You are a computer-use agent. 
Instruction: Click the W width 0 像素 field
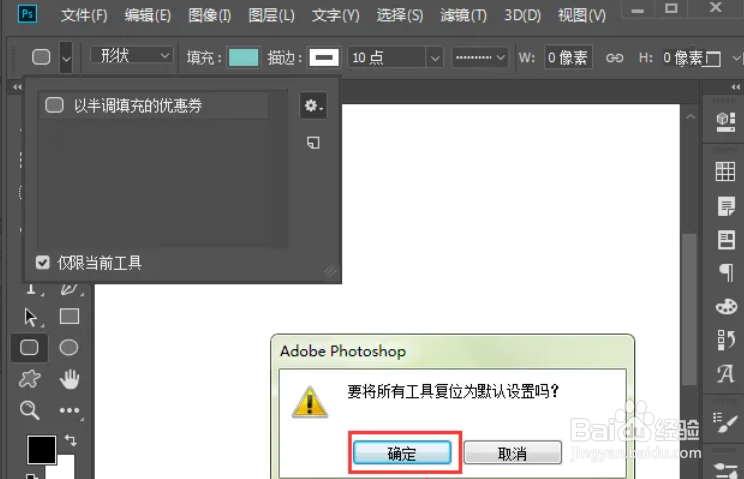(568, 58)
